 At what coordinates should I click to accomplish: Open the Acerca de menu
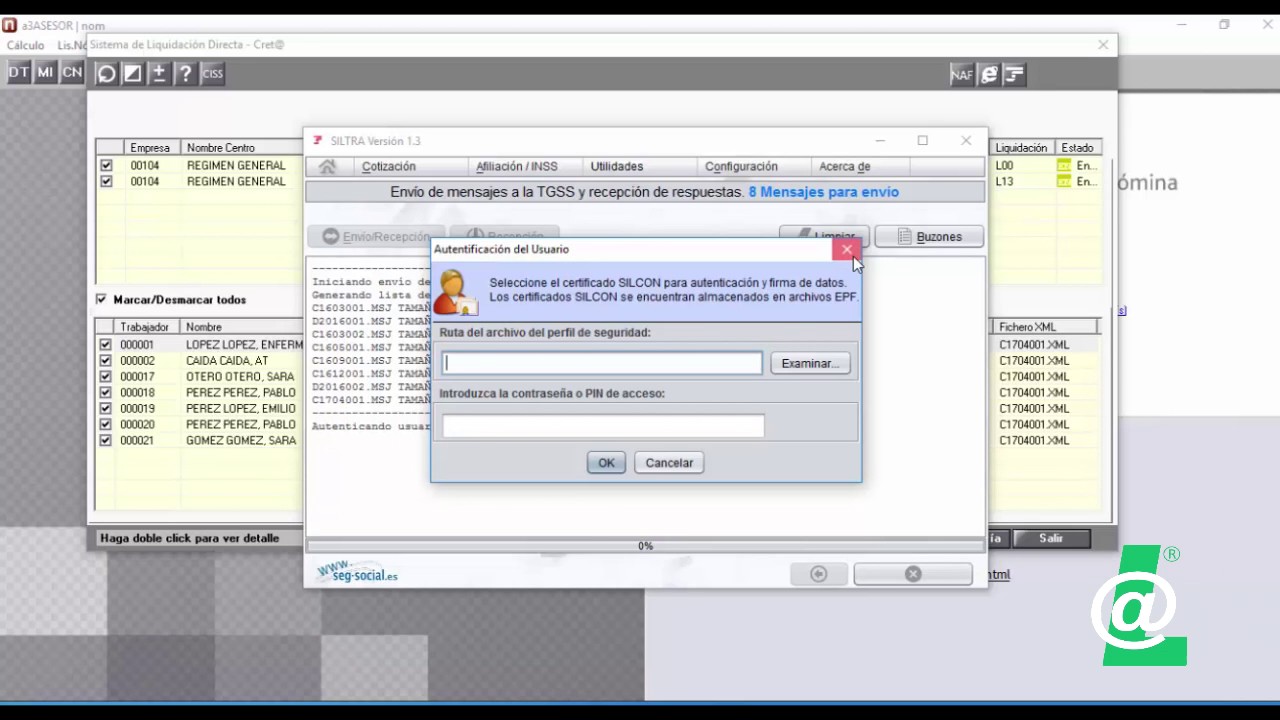[x=845, y=167]
